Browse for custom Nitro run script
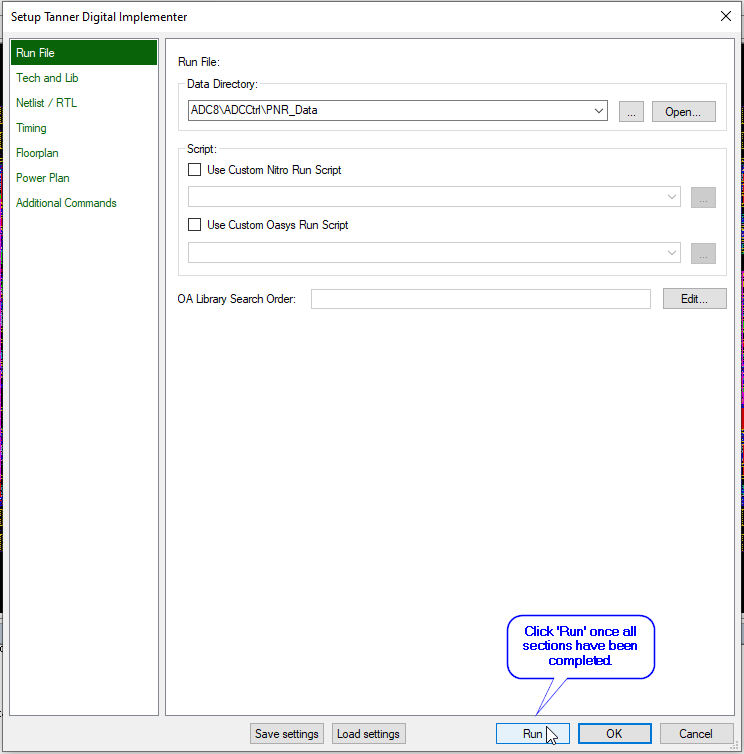 pos(703,198)
